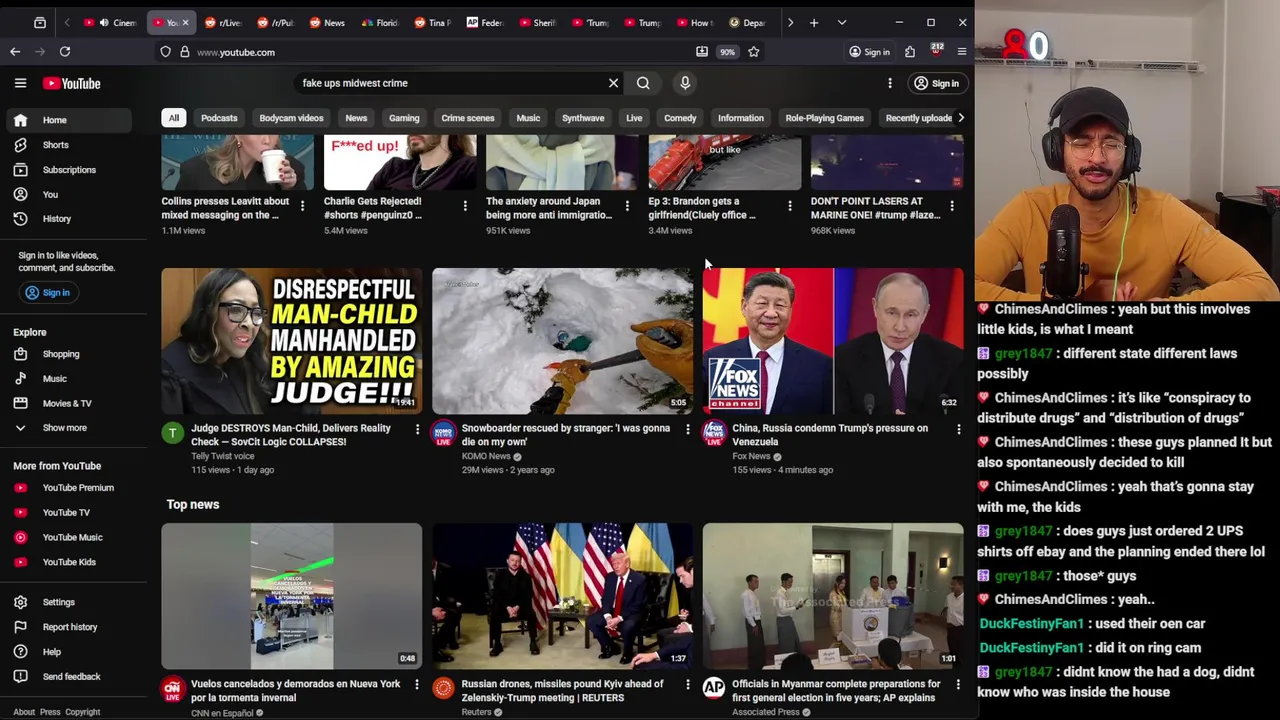Click the YouTube logo
The width and height of the screenshot is (1280, 720).
(71, 83)
